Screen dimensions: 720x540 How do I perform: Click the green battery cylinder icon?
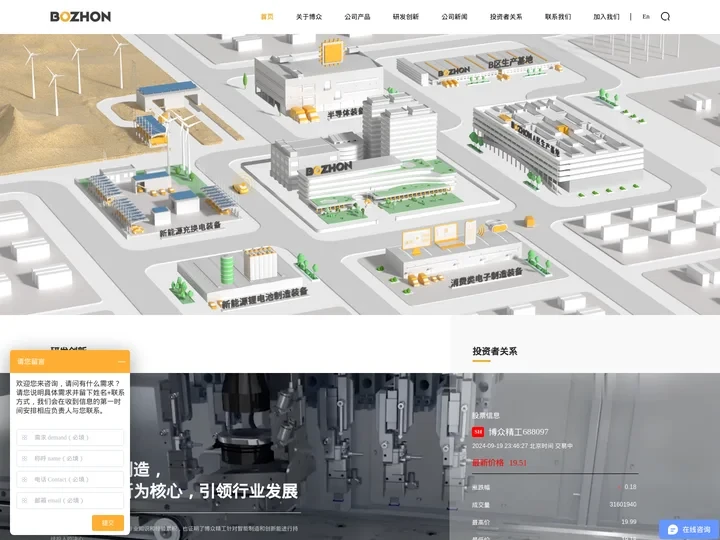point(227,269)
